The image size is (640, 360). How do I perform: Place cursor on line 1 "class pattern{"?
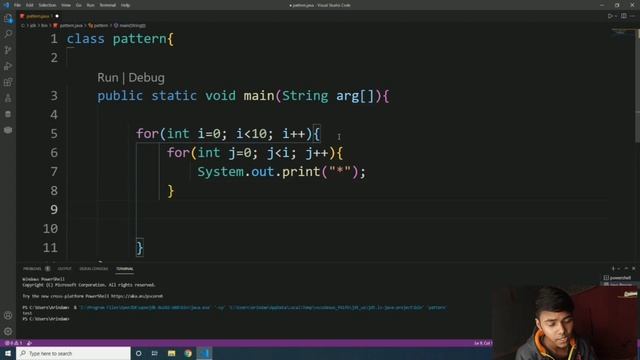tap(120, 39)
